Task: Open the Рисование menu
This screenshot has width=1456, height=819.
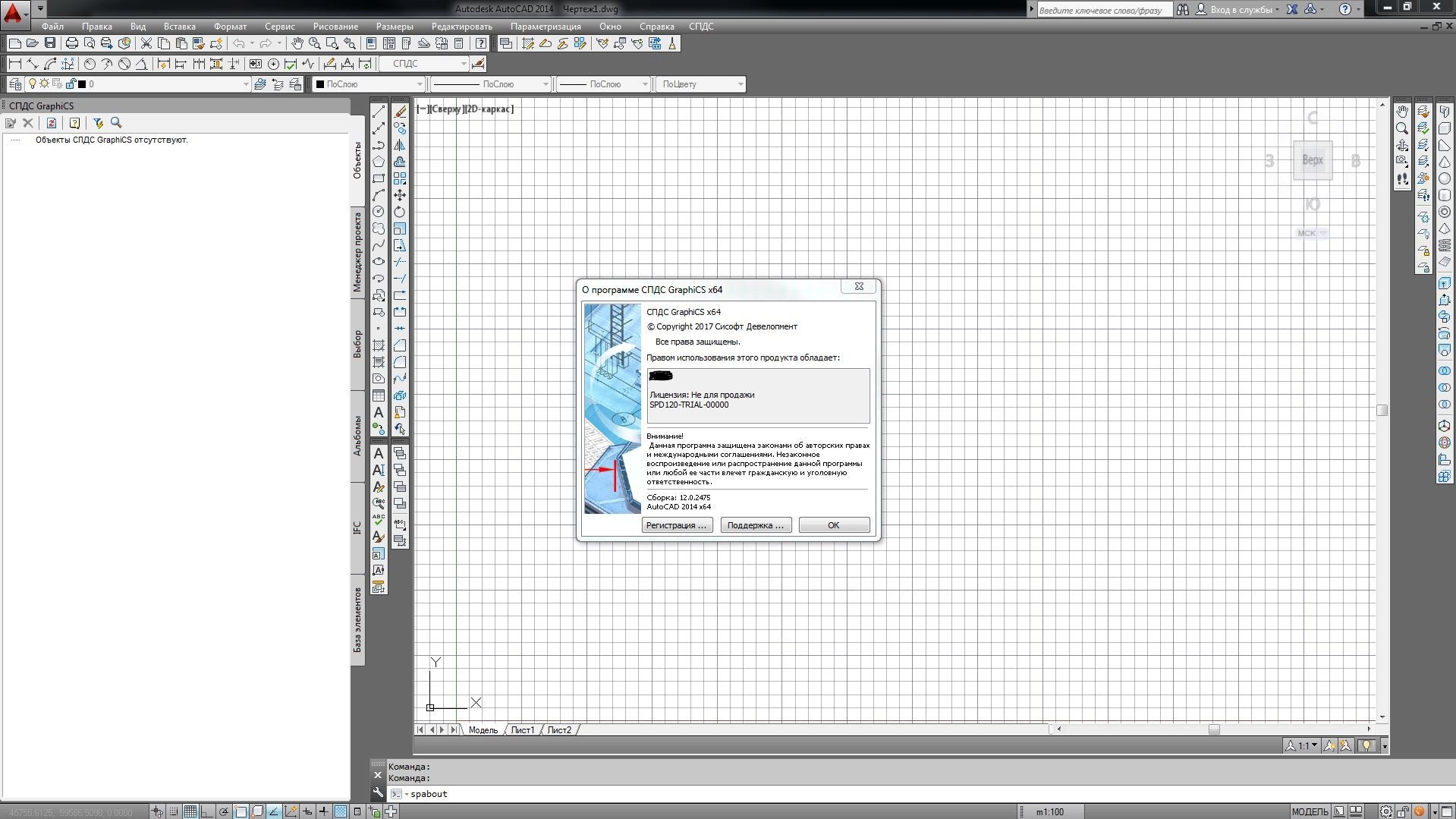Action: (335, 27)
